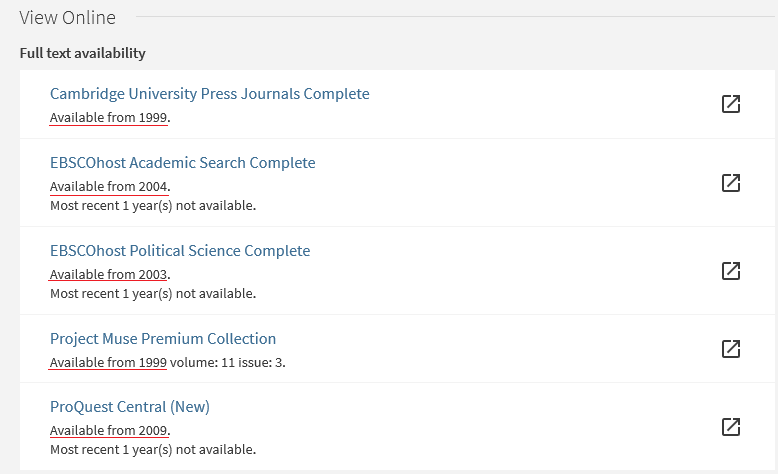Open external link icon for Cambridge University Press
This screenshot has height=474, width=778.
click(731, 104)
